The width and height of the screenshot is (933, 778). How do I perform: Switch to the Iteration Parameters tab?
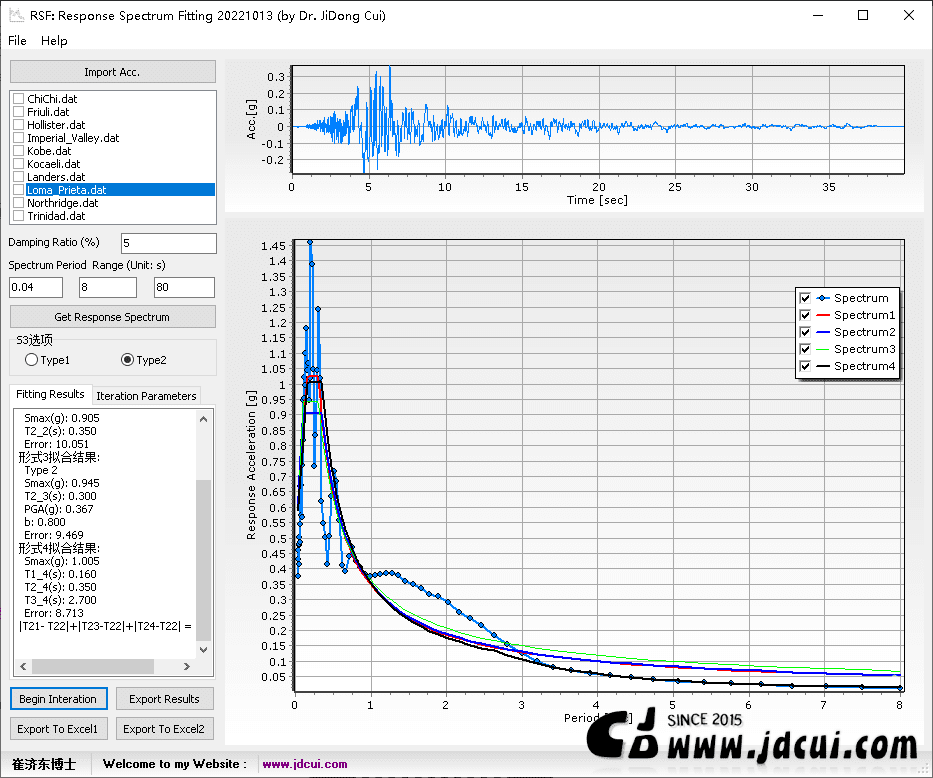tap(146, 396)
